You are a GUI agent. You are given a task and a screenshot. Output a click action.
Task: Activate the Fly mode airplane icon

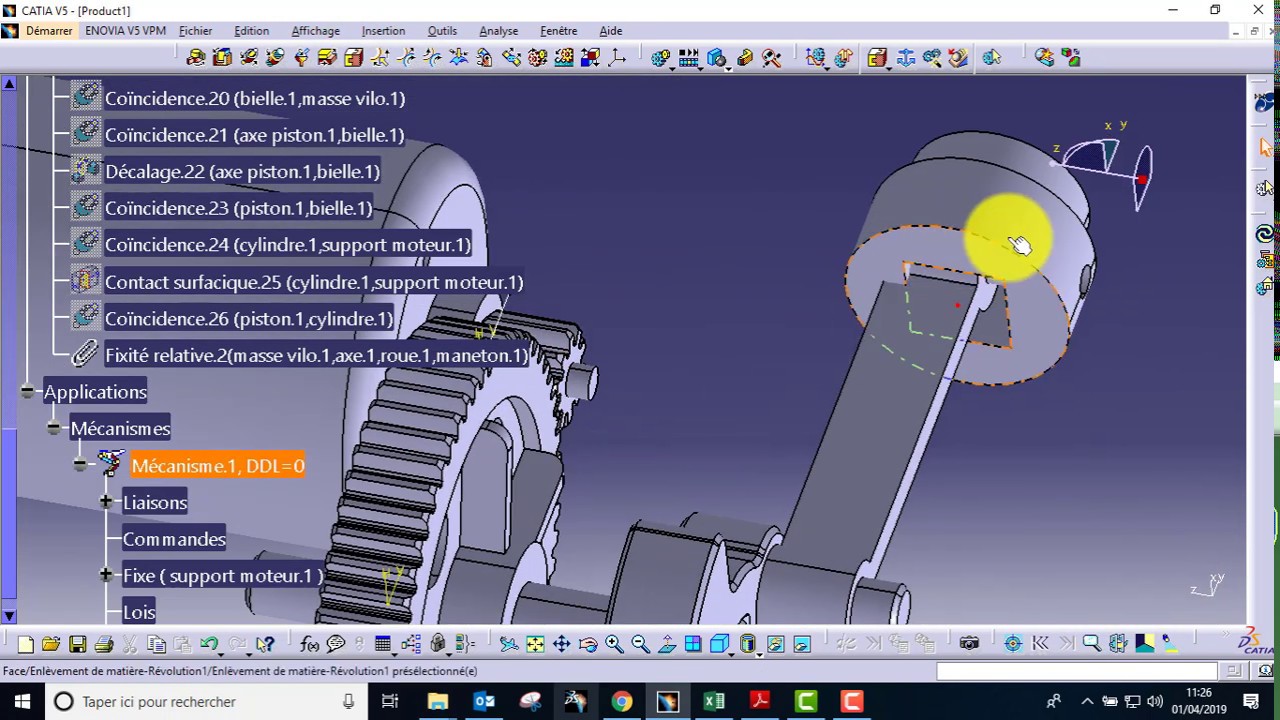pyautogui.click(x=509, y=644)
